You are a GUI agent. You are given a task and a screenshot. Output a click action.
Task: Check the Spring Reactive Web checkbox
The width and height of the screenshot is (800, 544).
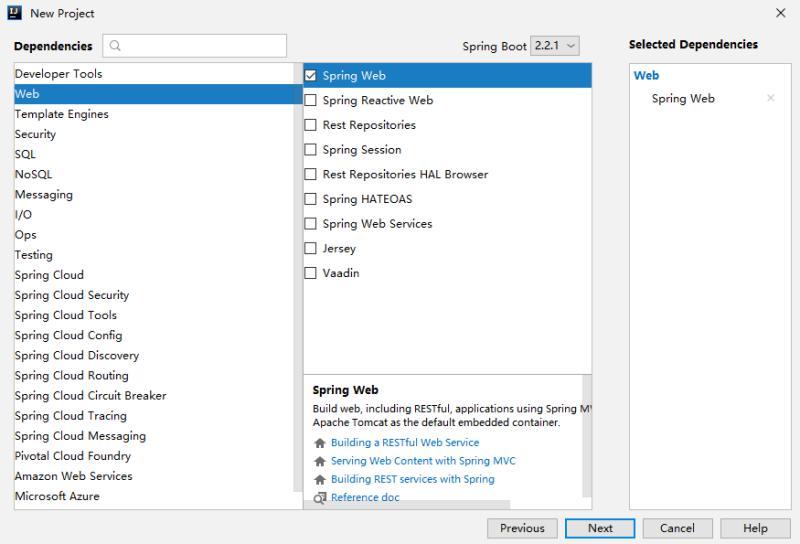310,100
